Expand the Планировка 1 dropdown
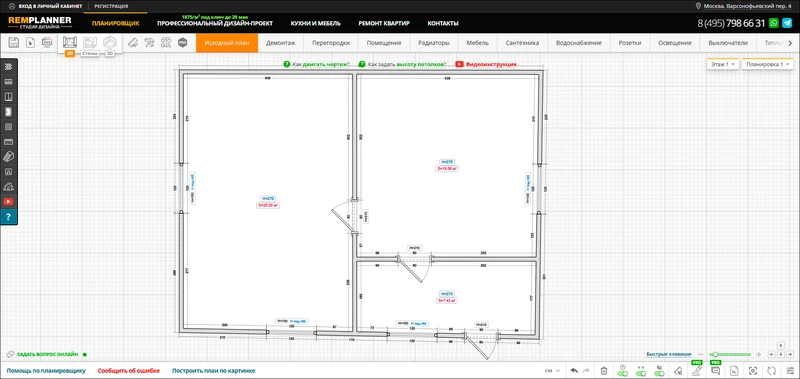800x379 pixels. [x=767, y=65]
